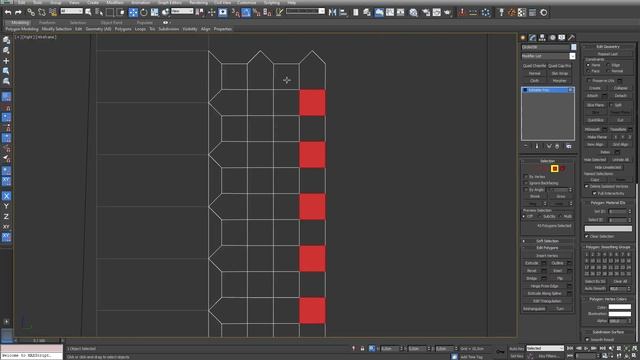Click the Play Animation button
Image resolution: width=640 pixels, height=360 pixels.
click(x=586, y=348)
